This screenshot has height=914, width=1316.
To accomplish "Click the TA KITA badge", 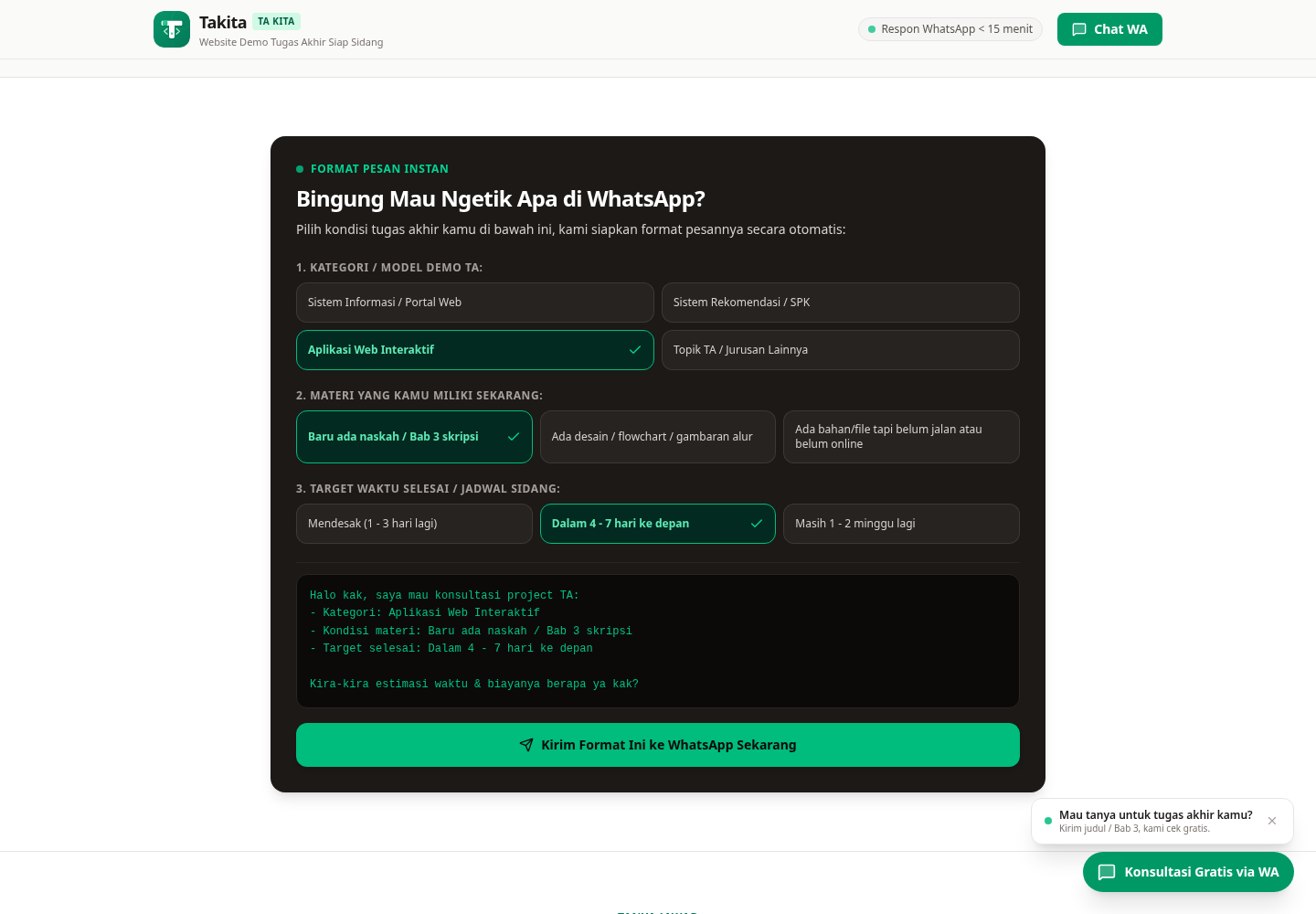I will tap(276, 21).
